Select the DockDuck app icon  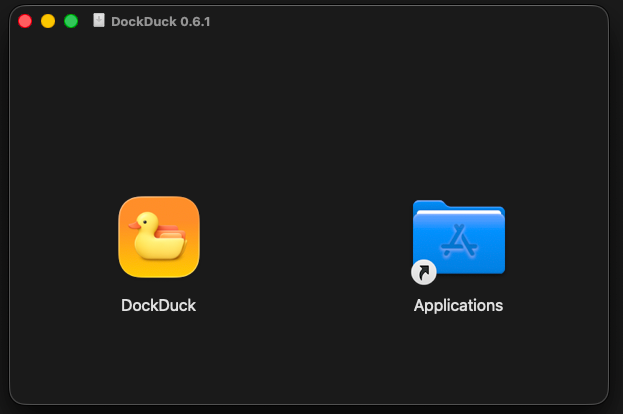pyautogui.click(x=159, y=237)
